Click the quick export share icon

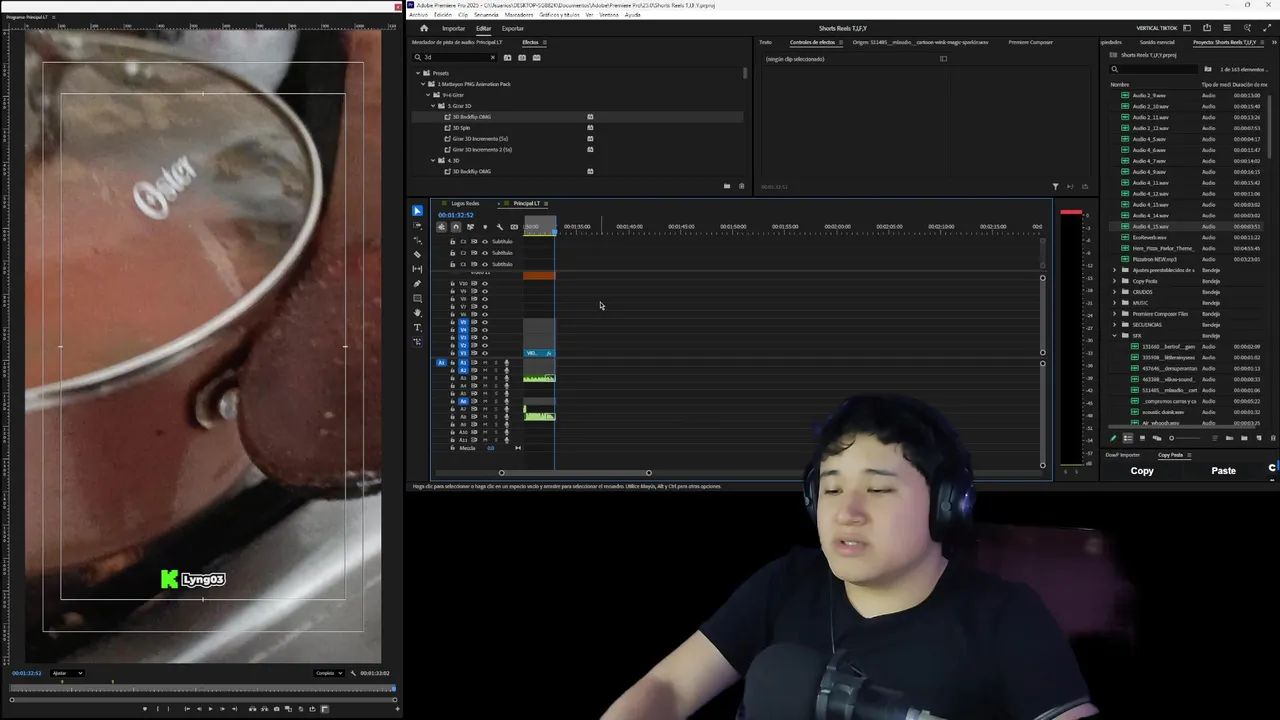1207,28
